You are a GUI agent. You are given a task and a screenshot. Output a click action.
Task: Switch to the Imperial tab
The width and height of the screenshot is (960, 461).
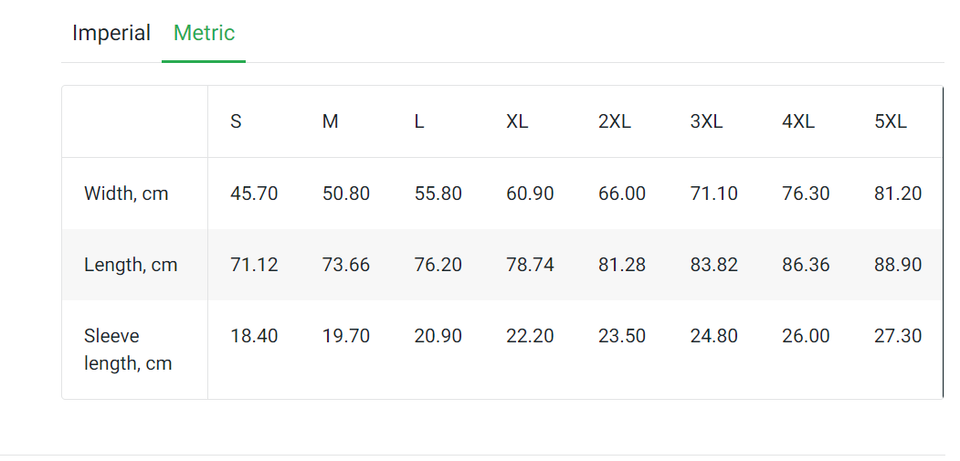[111, 33]
